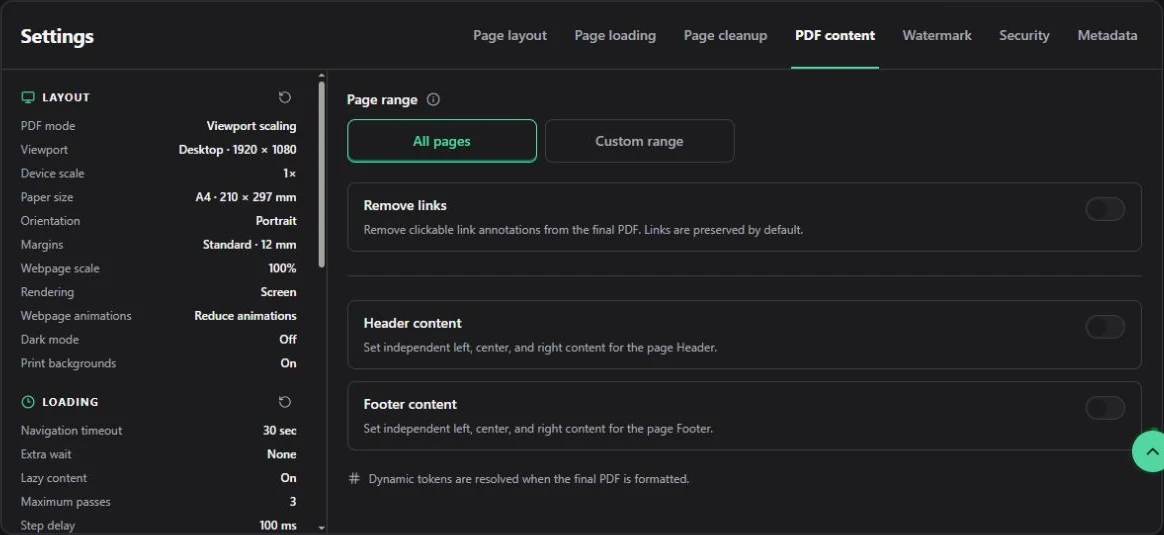Viewport: 1164px width, 535px height.
Task: Click the Extra wait value None
Action: [282, 454]
